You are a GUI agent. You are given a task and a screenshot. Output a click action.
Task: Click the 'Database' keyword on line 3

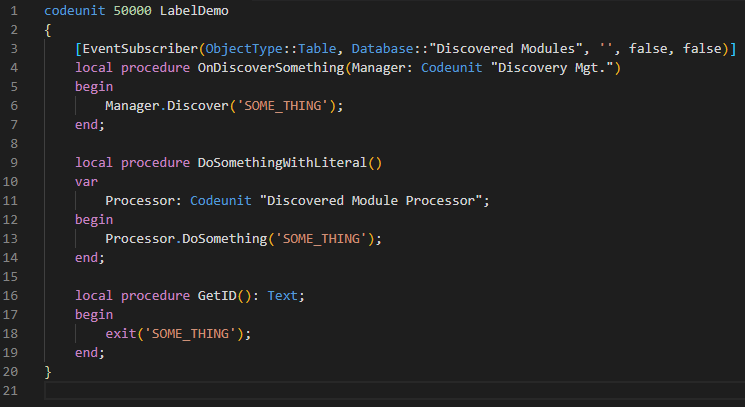point(382,48)
